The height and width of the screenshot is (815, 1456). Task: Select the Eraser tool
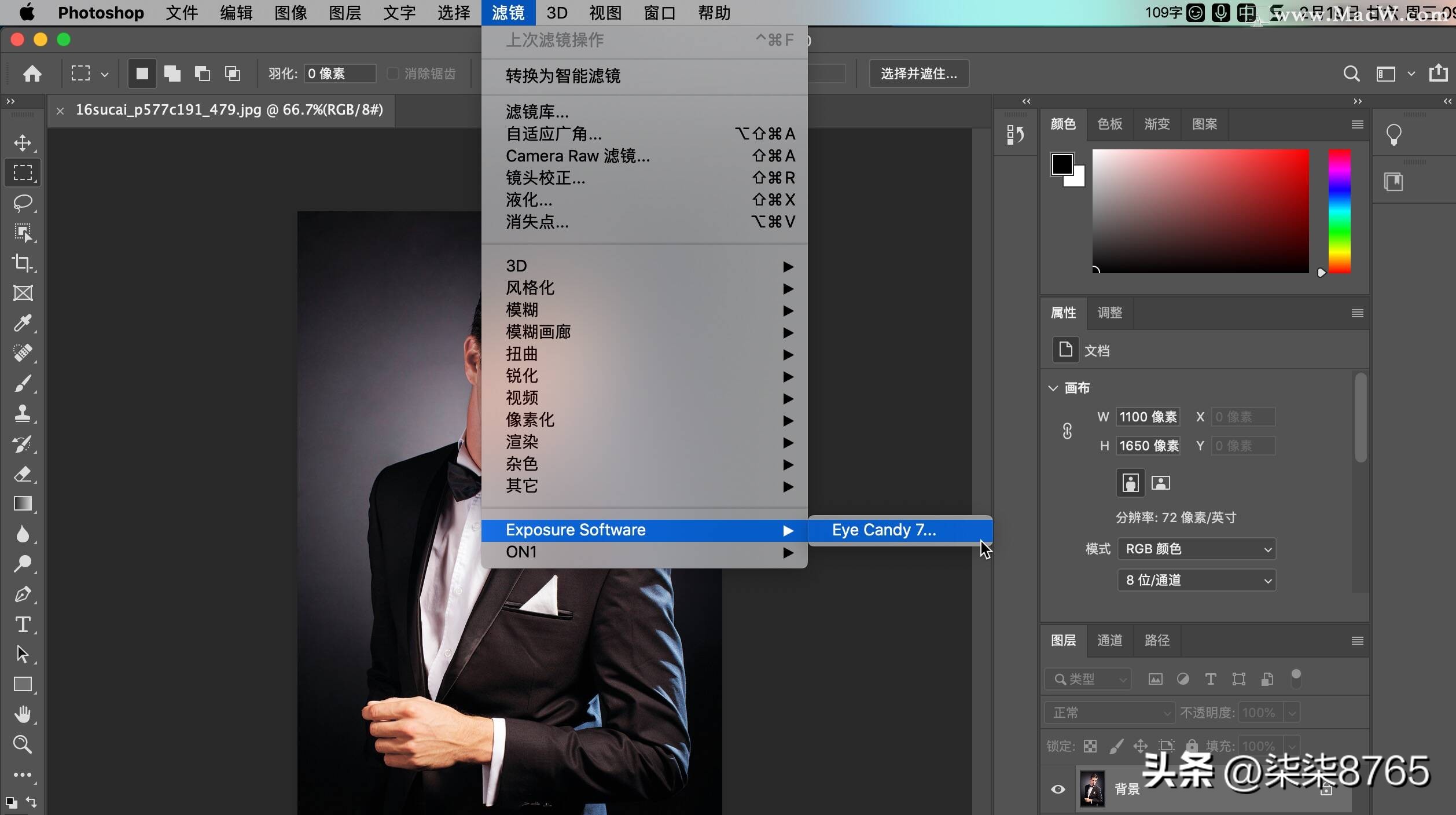point(23,473)
